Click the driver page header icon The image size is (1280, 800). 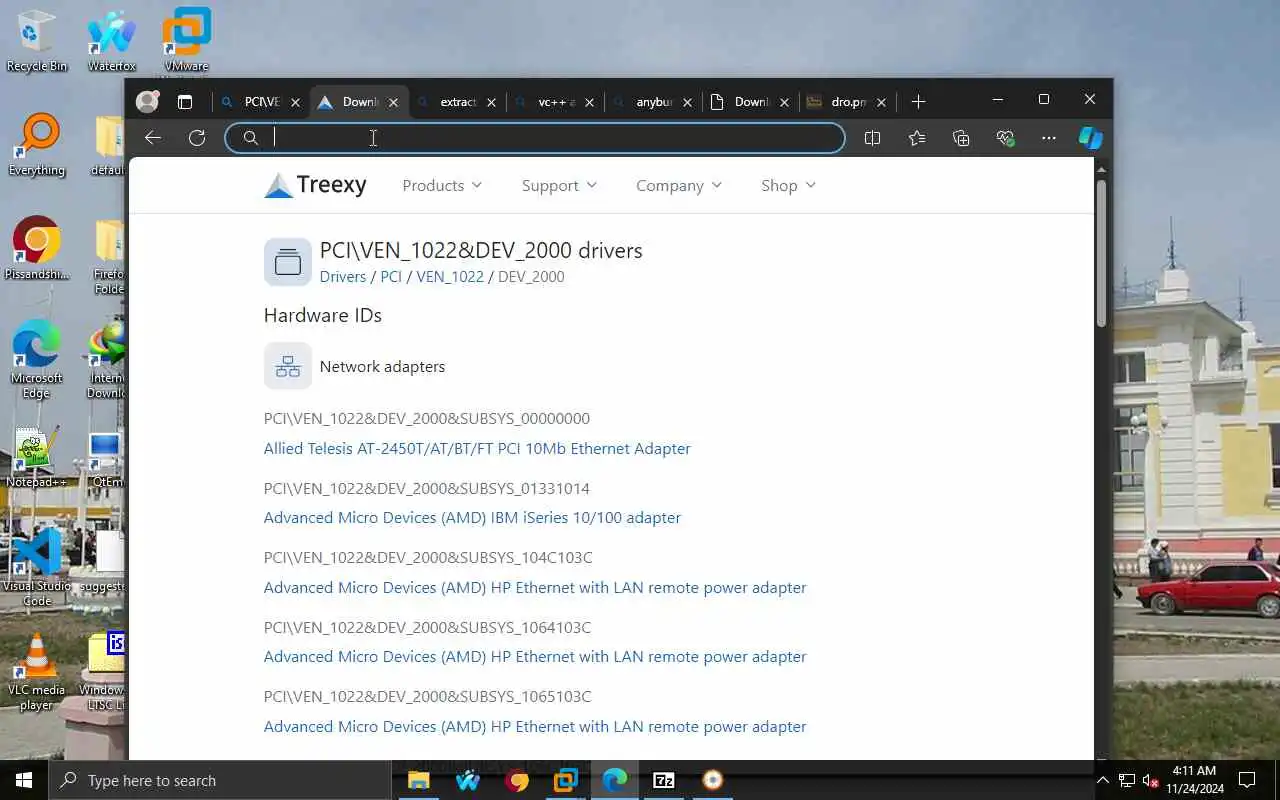(x=288, y=262)
